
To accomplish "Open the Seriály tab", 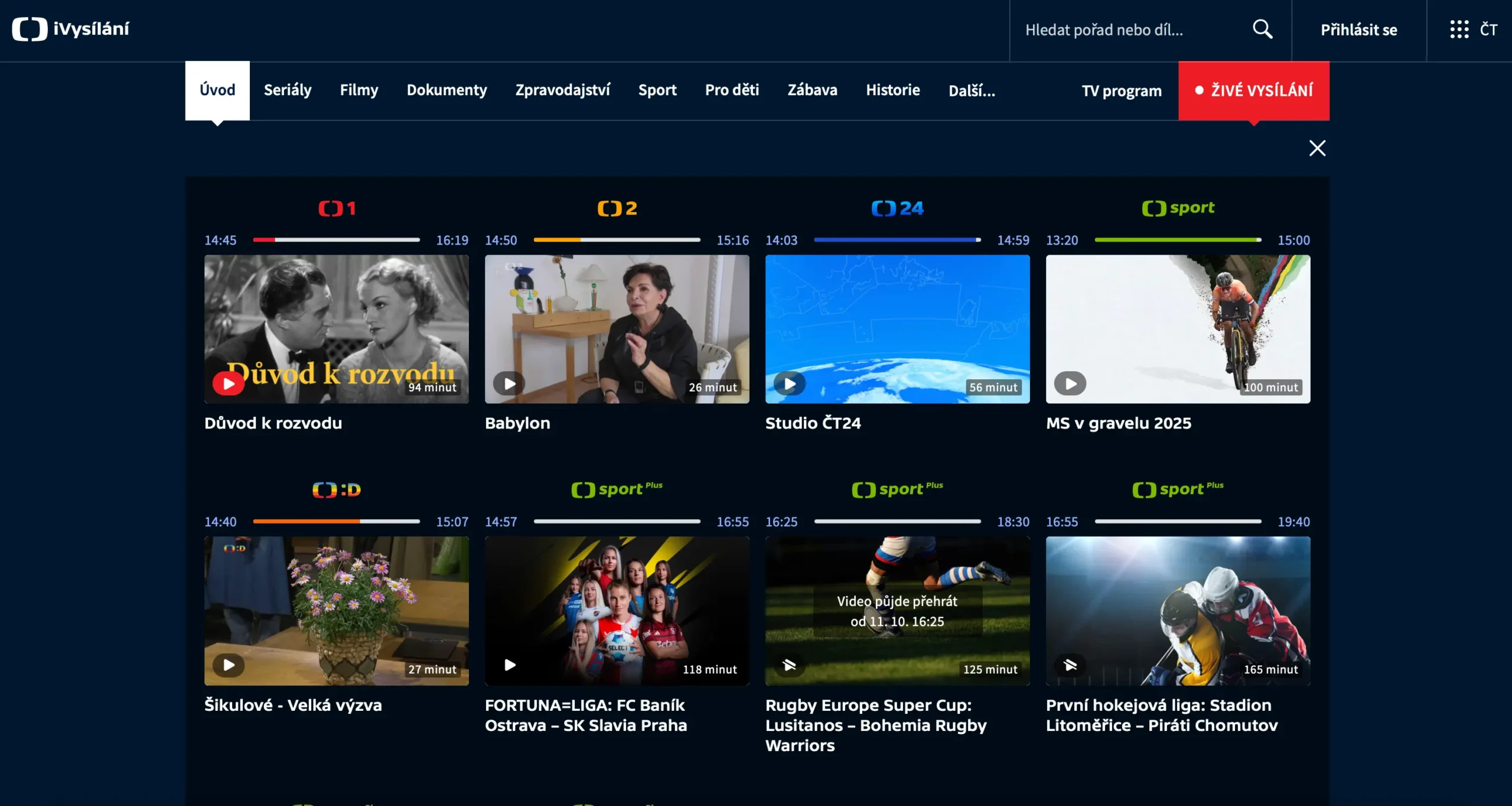I will [288, 90].
